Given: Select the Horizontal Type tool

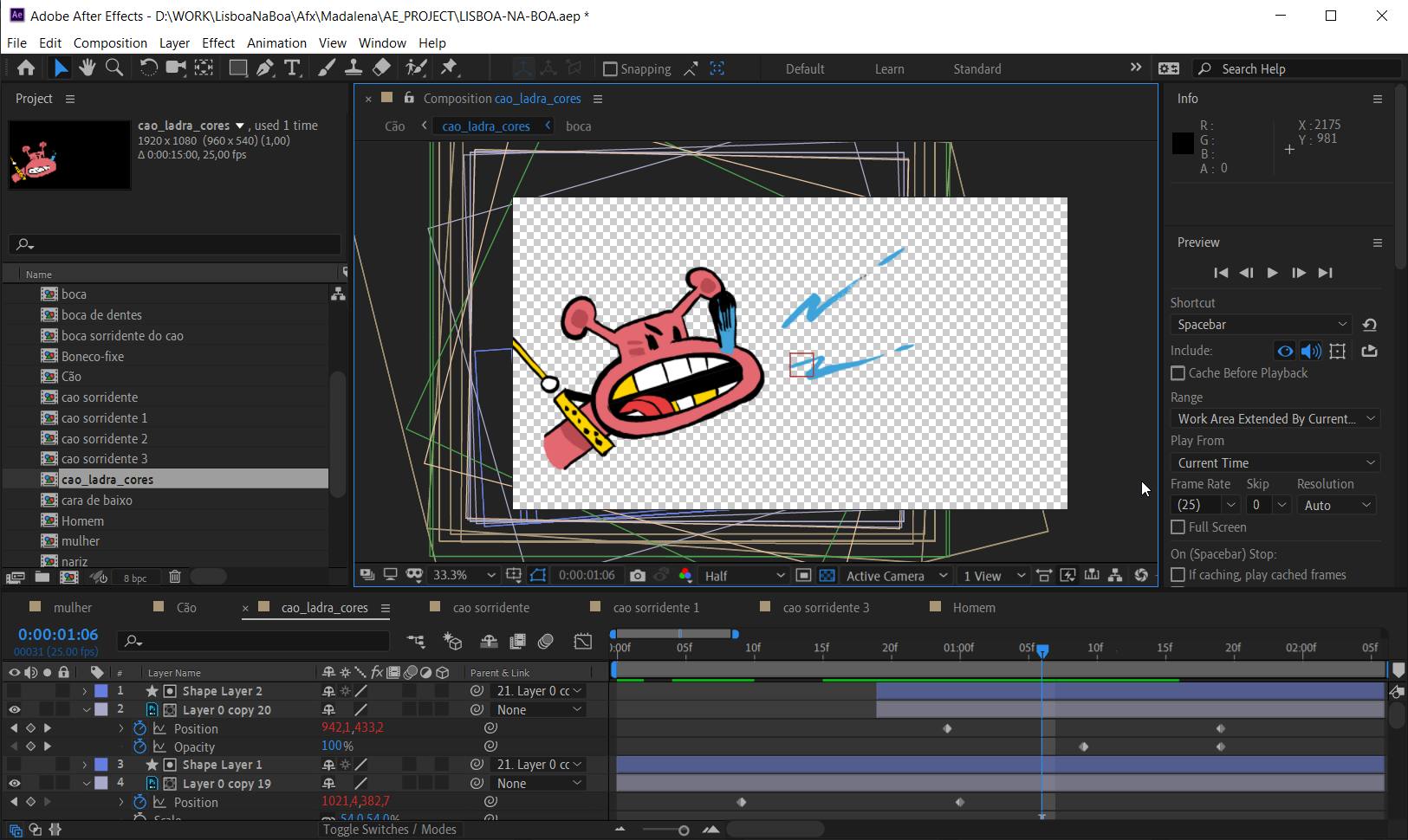Looking at the screenshot, I should coord(292,68).
